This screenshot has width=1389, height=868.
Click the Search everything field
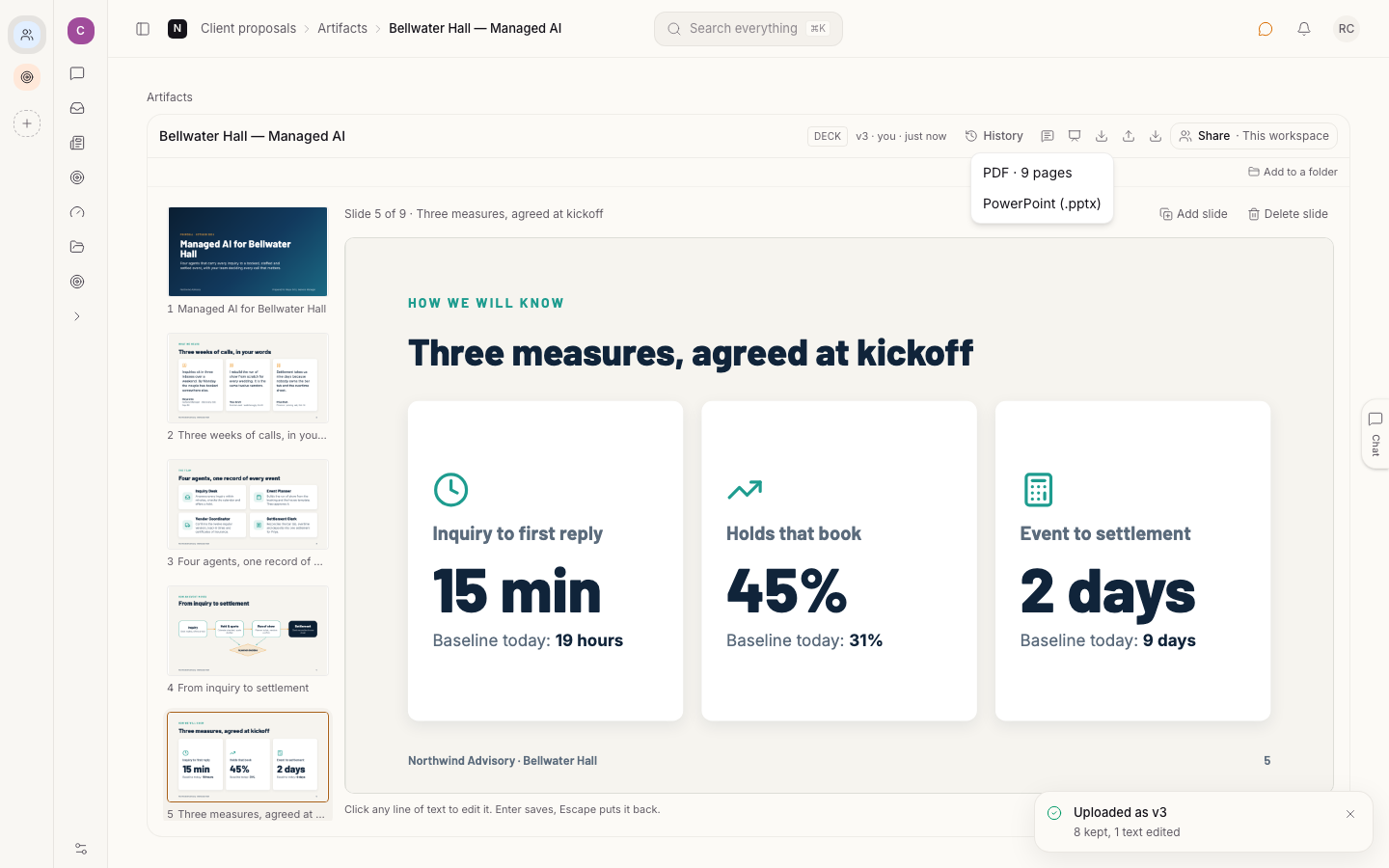pyautogui.click(x=749, y=29)
